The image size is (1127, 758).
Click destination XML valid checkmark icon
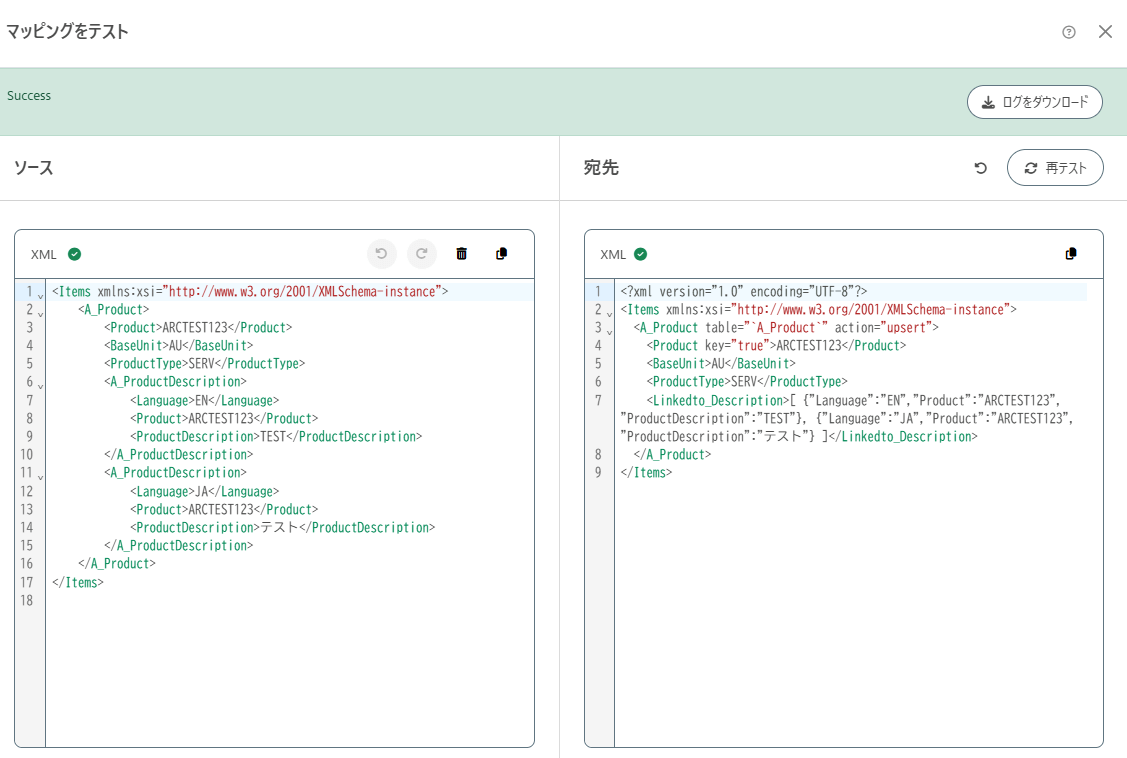pos(640,254)
